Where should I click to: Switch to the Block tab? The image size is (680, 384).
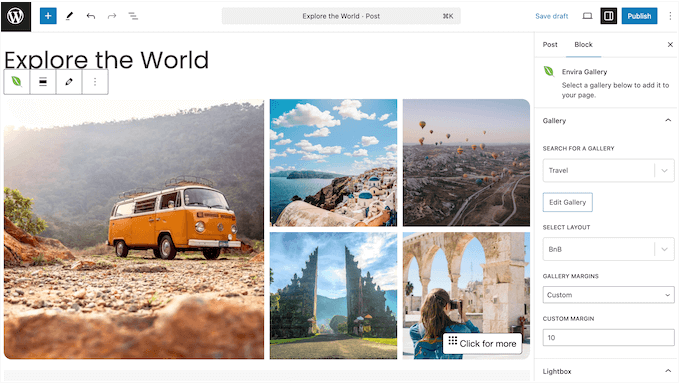583,45
